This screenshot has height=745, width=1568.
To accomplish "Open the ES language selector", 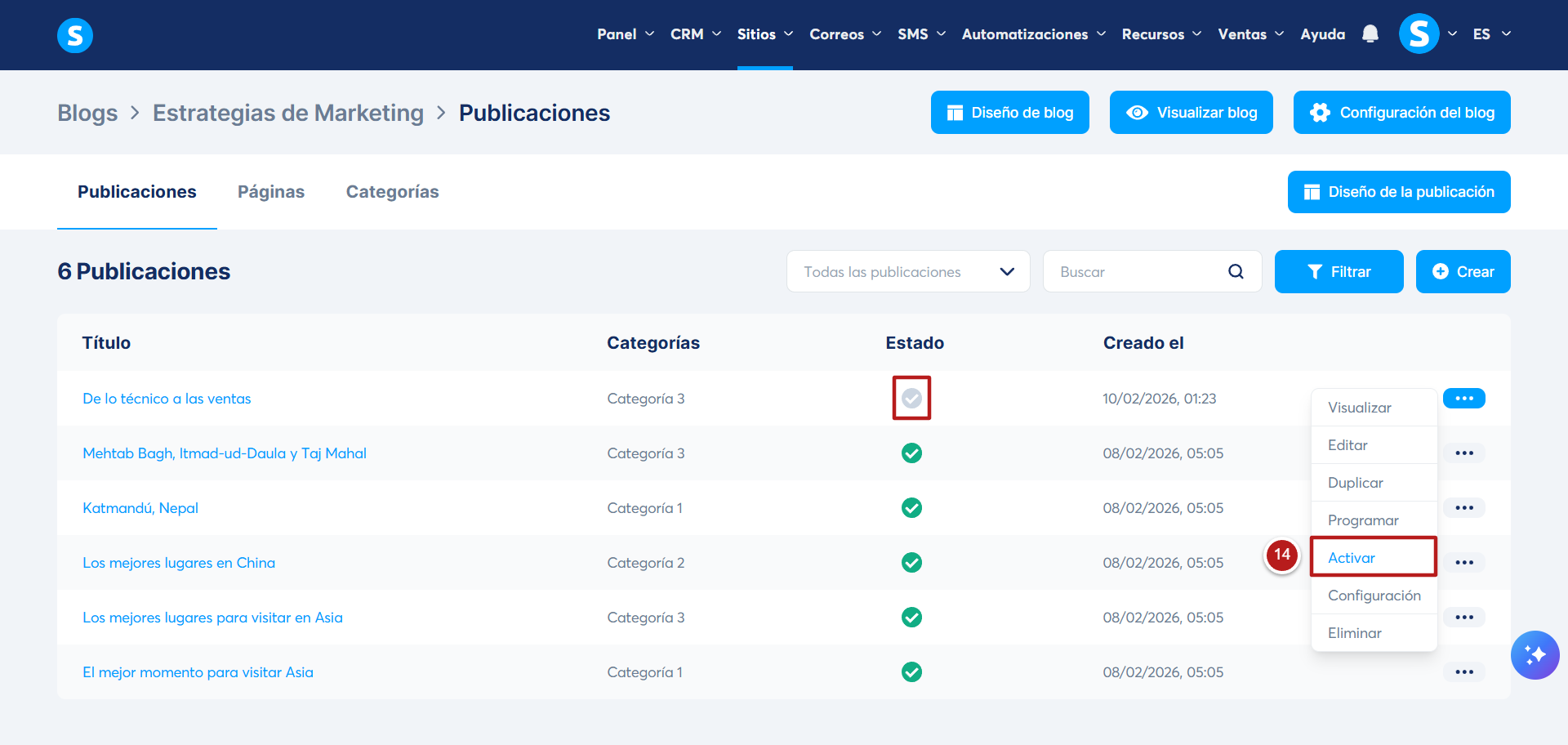I will (x=1492, y=34).
